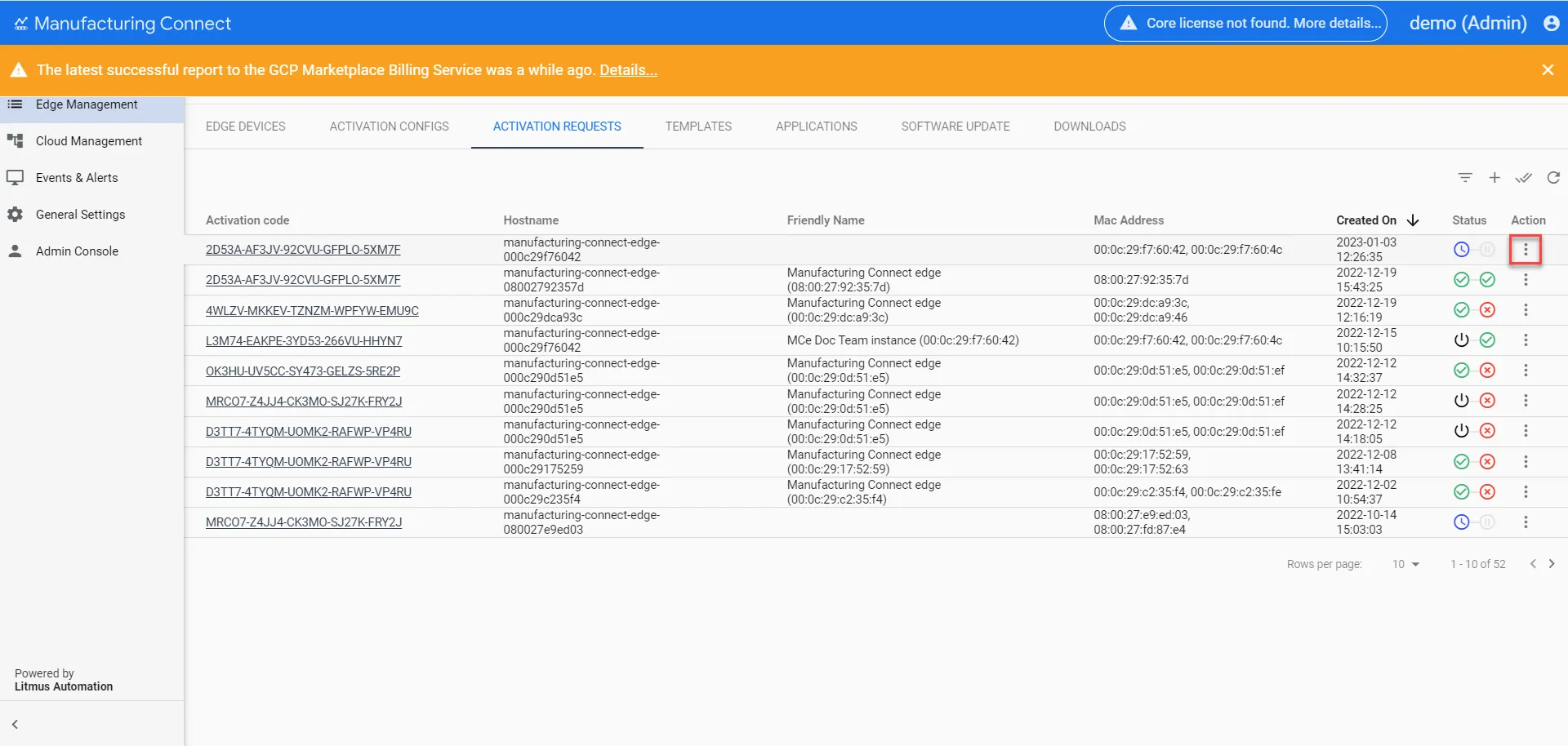Viewport: 1568px width, 746px height.
Task: Select Events & Alerts in sidebar
Action: click(91, 178)
